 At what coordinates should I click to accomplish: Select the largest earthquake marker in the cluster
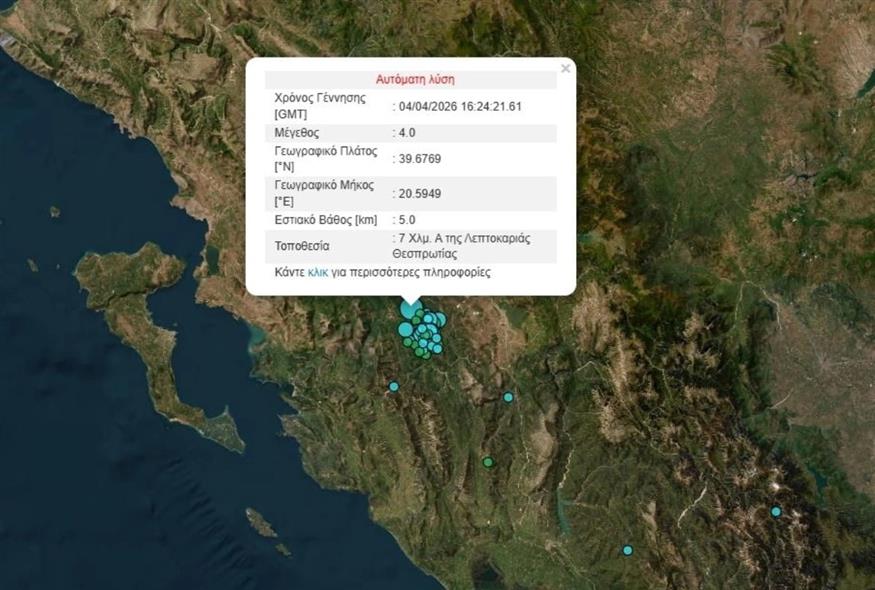point(410,308)
